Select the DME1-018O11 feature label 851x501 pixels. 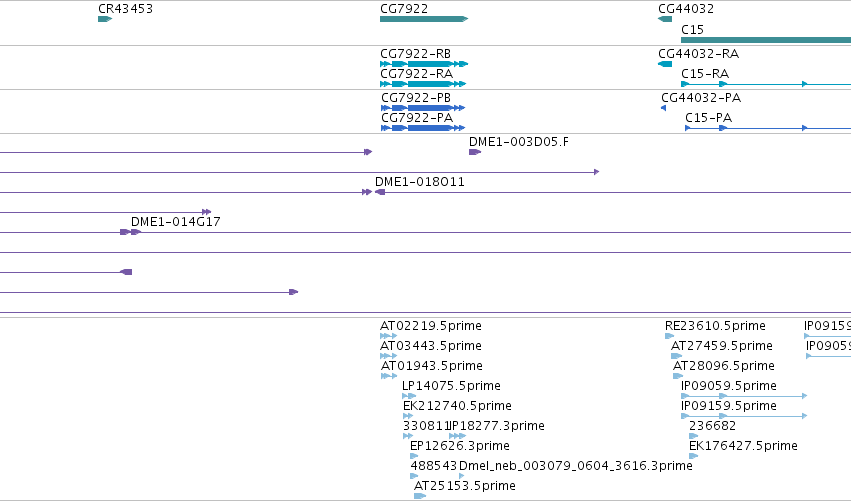click(420, 182)
